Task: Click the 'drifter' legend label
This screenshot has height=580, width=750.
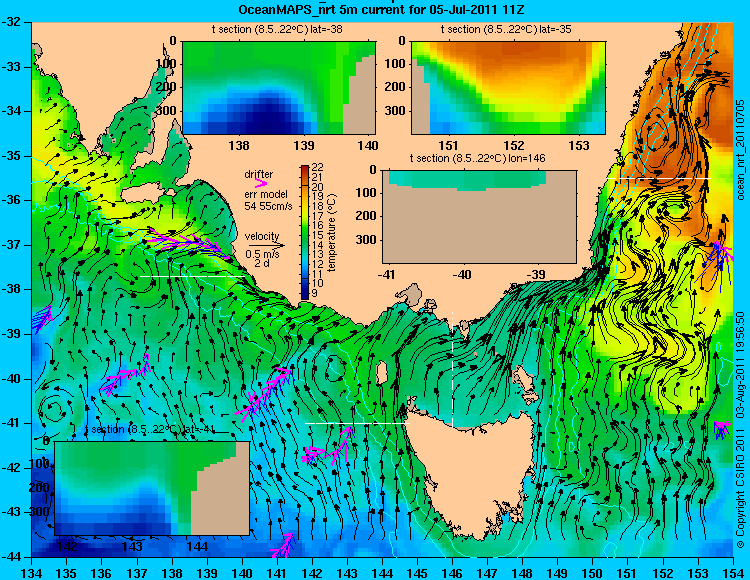Action: (x=259, y=175)
